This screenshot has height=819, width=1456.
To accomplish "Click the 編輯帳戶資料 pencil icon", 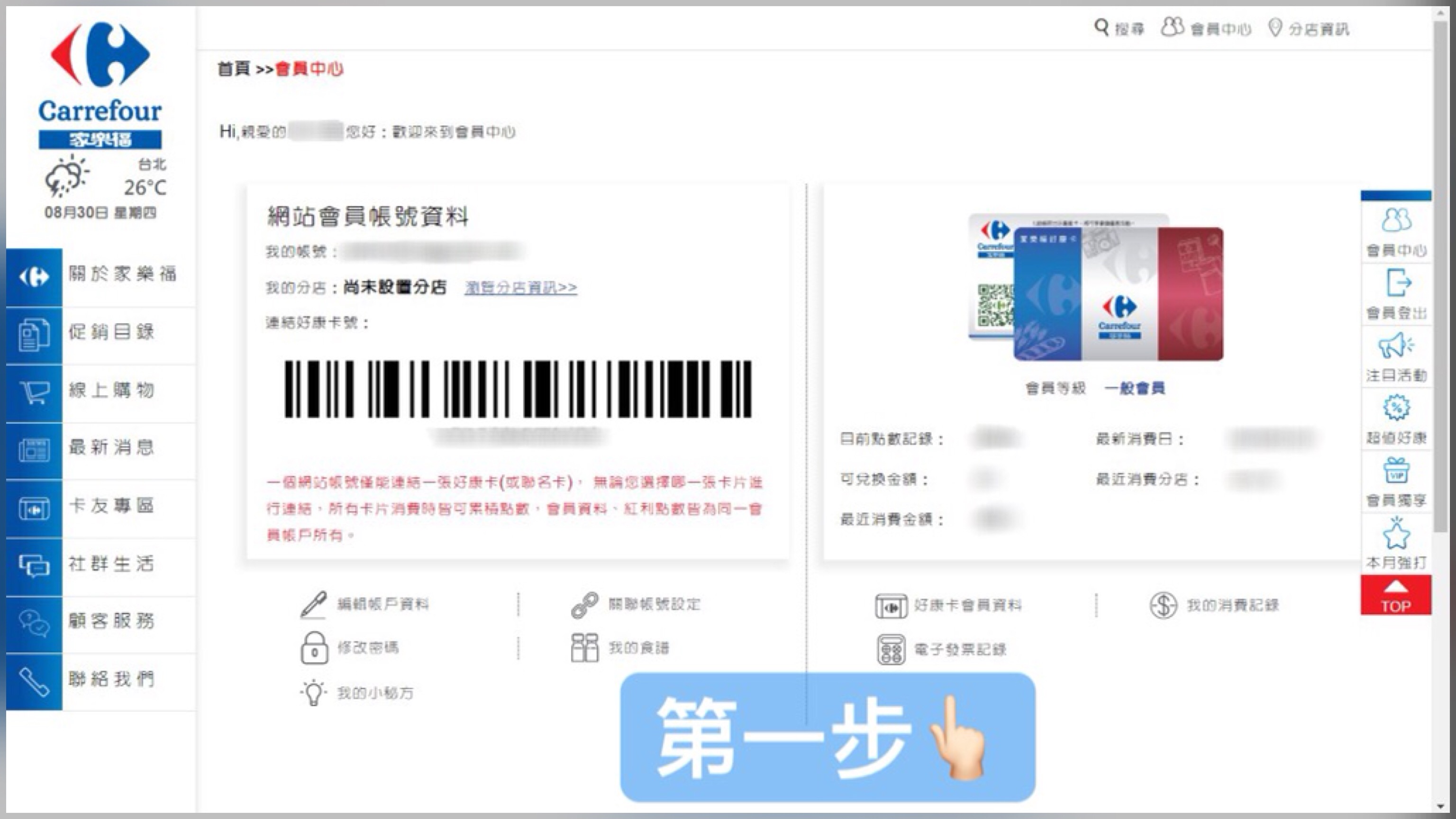I will (313, 605).
